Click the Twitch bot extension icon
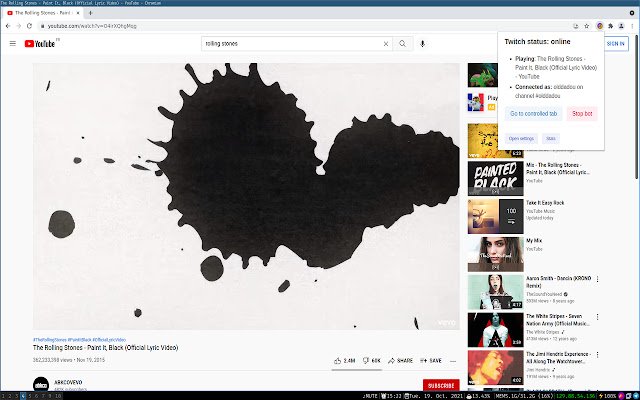The image size is (640, 400). [x=600, y=26]
